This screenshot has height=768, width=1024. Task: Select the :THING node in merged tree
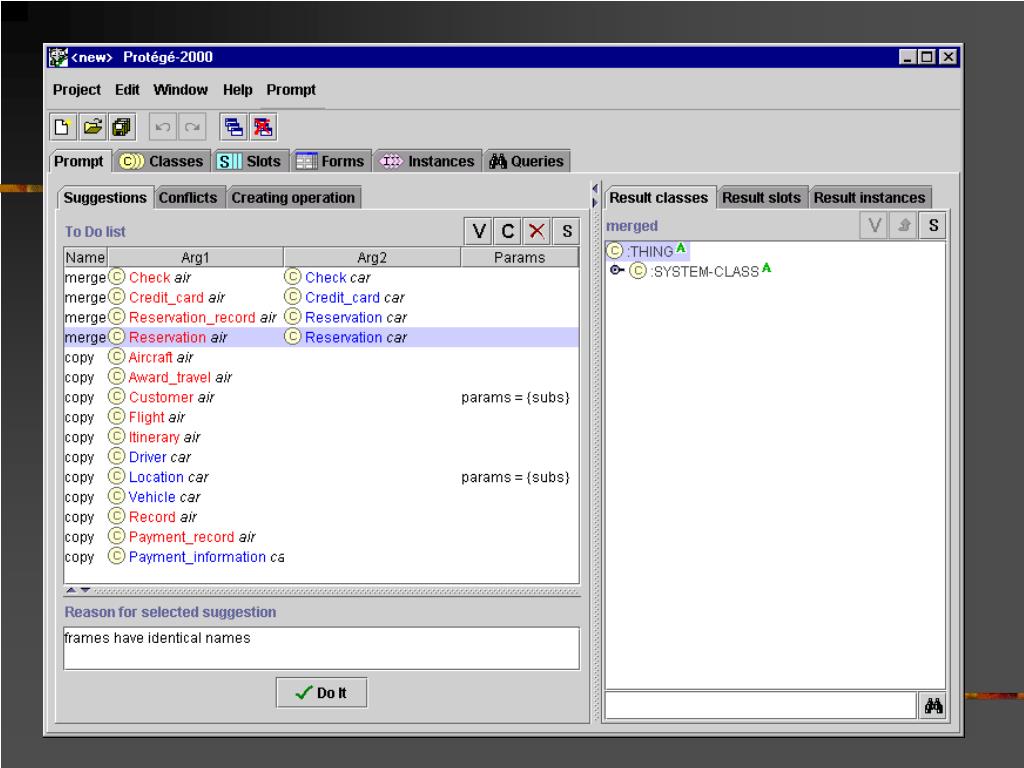click(x=647, y=251)
